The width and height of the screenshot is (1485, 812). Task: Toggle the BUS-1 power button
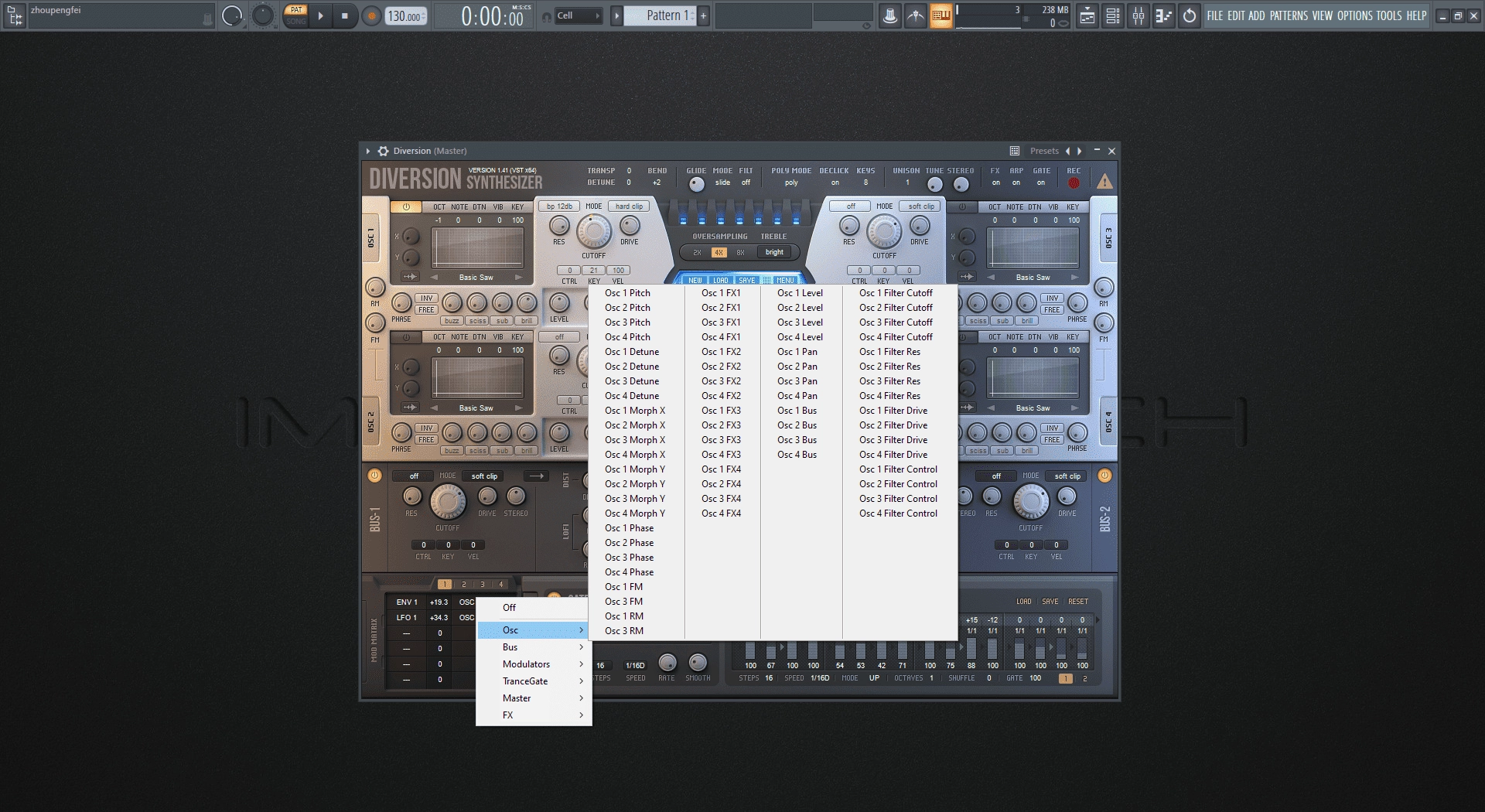point(374,476)
